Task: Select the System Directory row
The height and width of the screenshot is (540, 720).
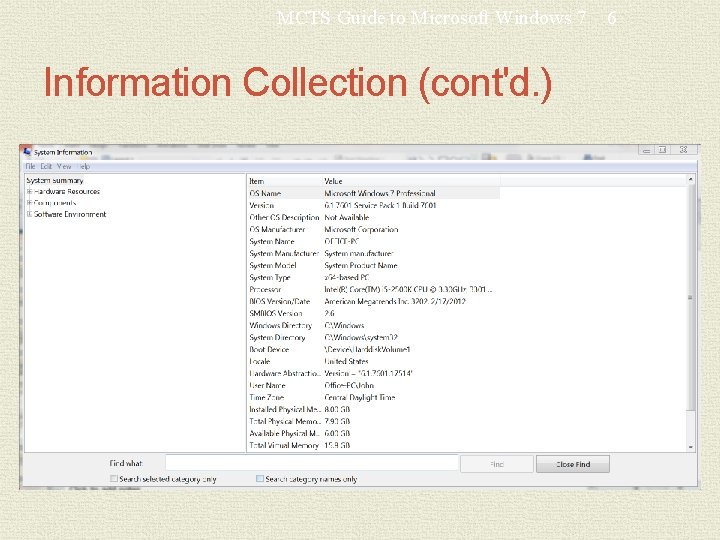Action: coord(373,338)
